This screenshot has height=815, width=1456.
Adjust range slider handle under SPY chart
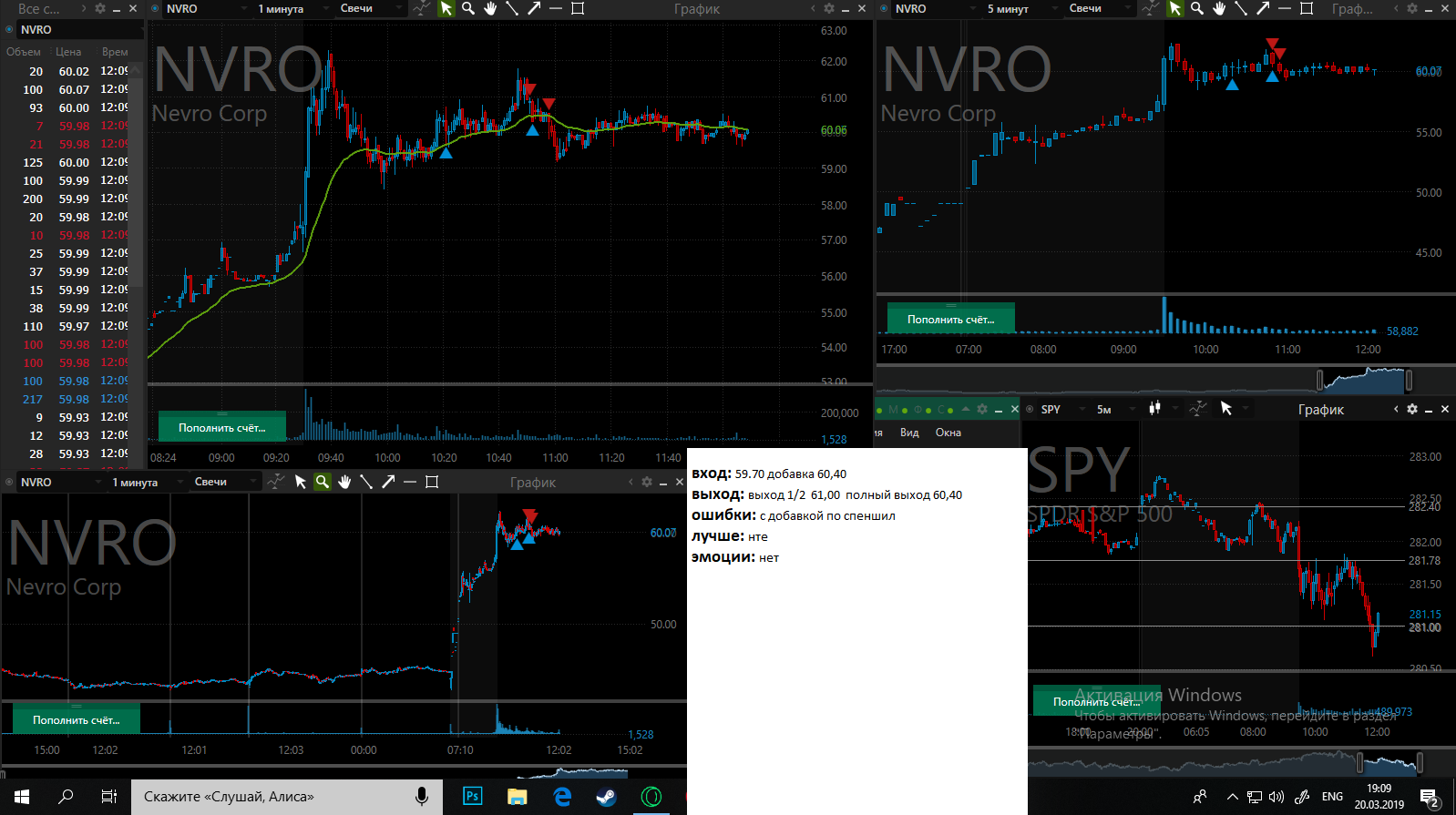point(1360,761)
